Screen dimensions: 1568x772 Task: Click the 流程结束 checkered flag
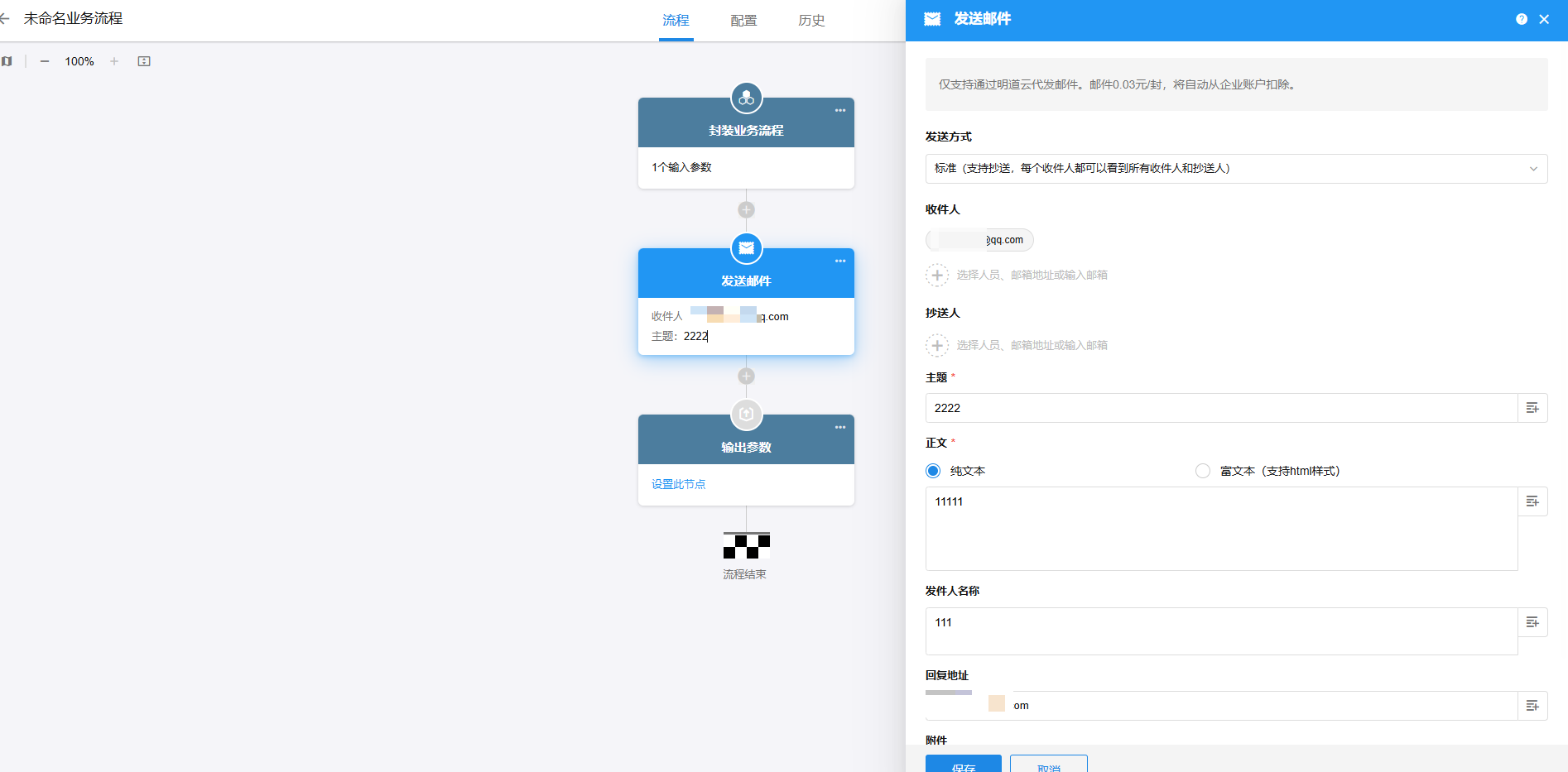click(x=746, y=545)
